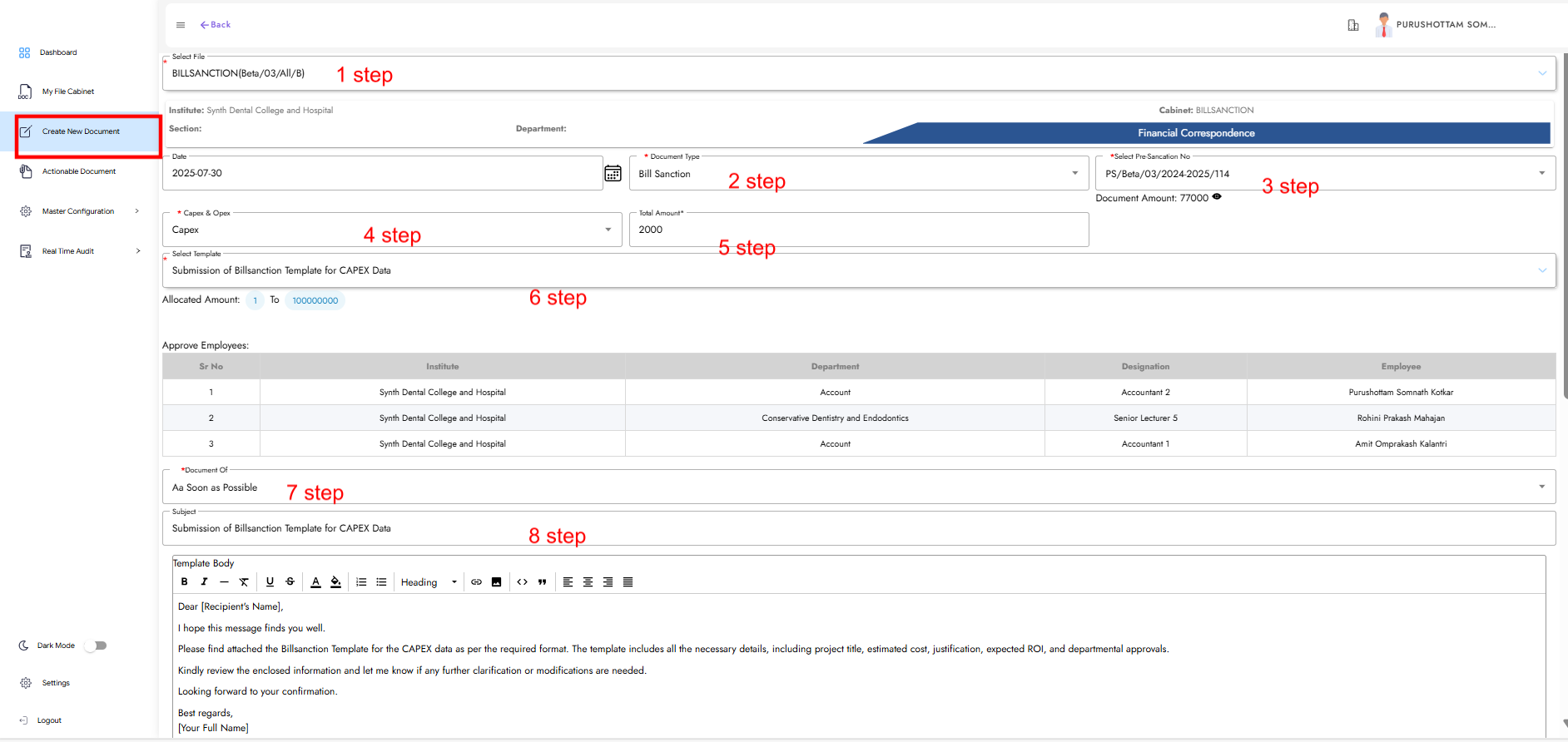1568x742 pixels.
Task: Click the Total Amount input field
Action: pyautogui.click(x=857, y=230)
